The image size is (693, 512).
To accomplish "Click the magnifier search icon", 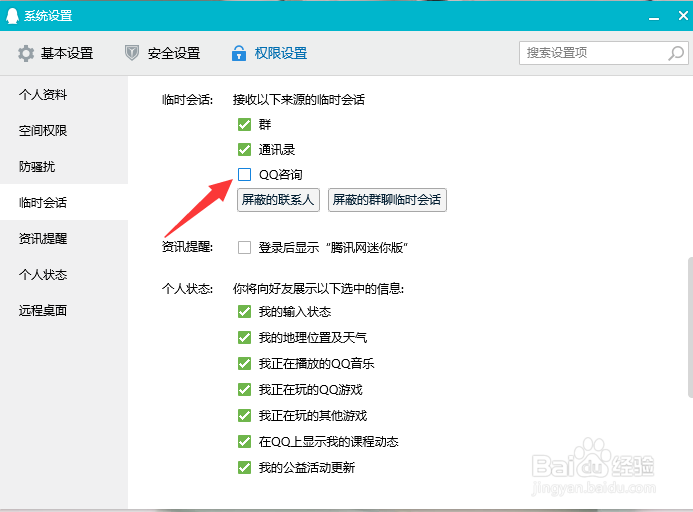I will pyautogui.click(x=676, y=53).
